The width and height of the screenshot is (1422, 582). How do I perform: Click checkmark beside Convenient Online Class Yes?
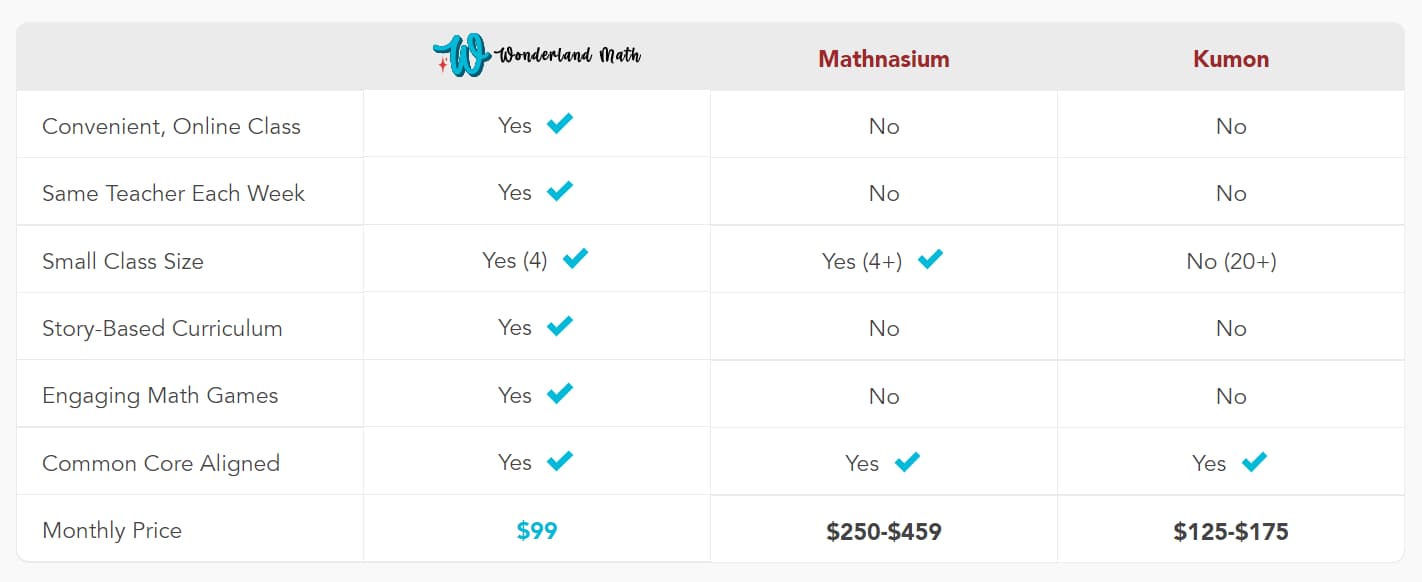tap(560, 124)
